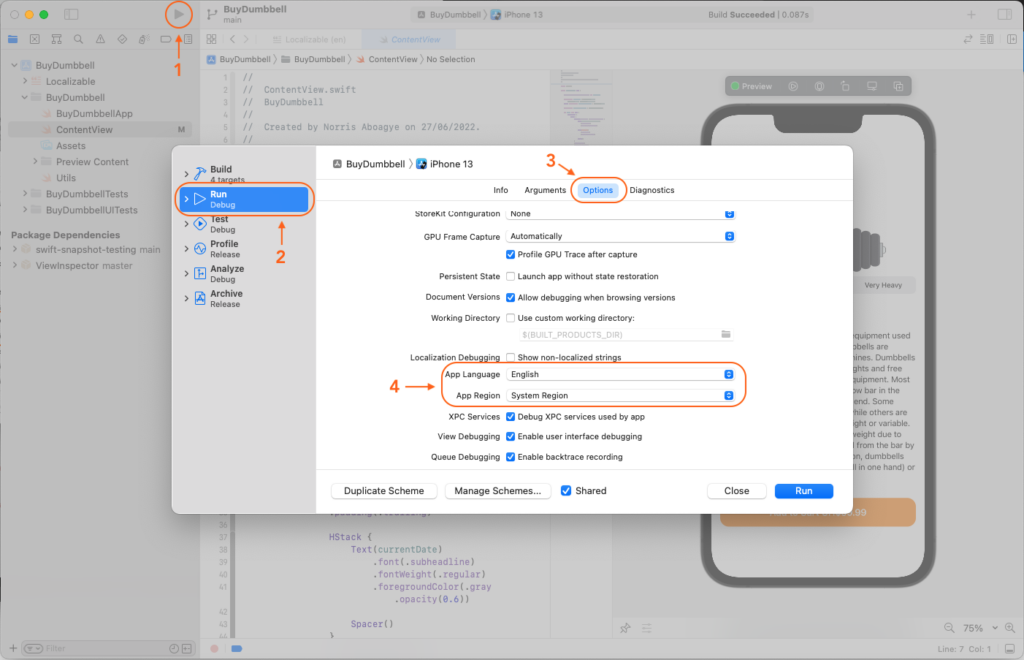Select the Assets item in navigator

click(x=71, y=146)
